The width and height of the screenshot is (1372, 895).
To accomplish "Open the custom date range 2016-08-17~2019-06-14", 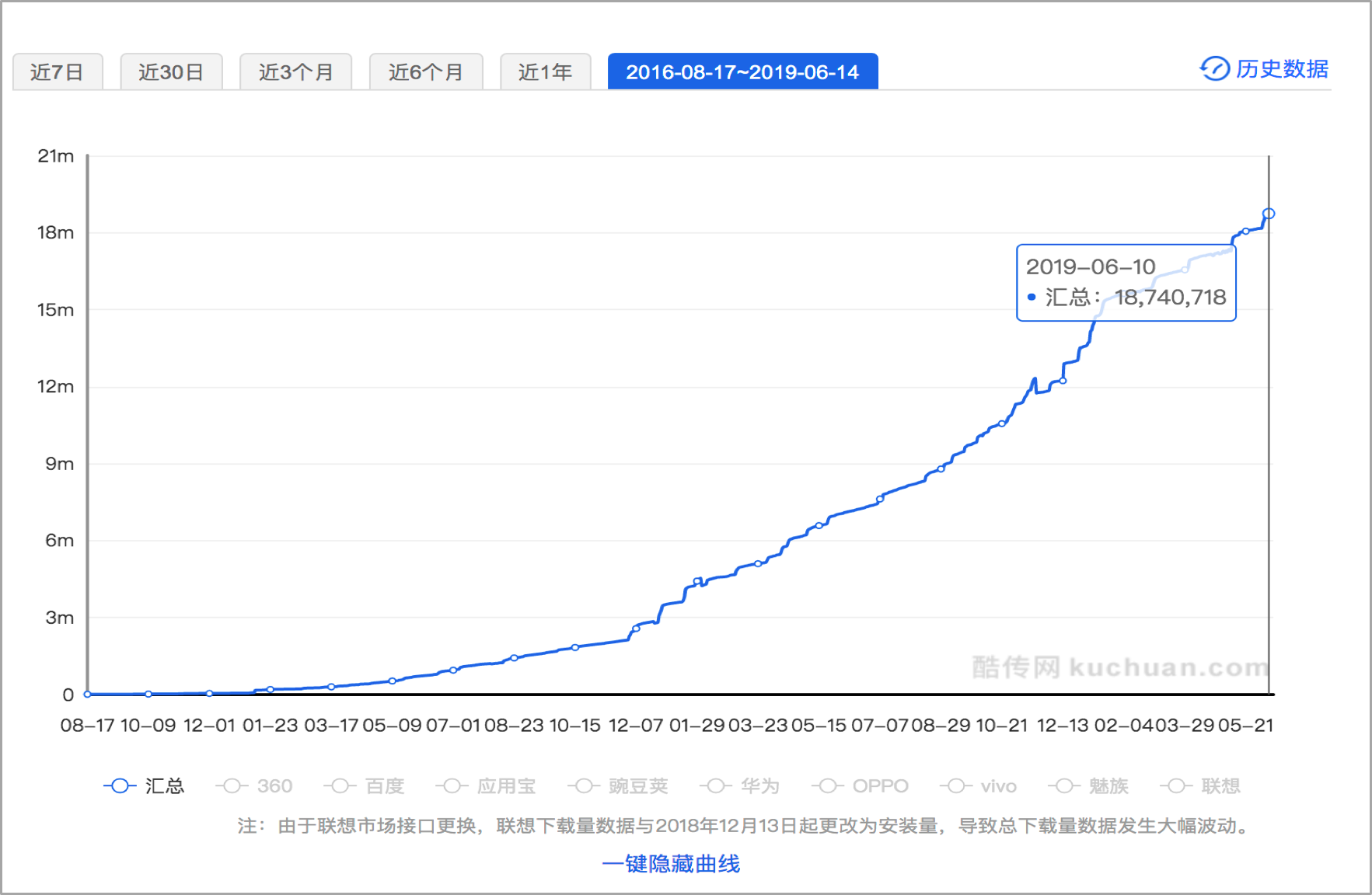I will (x=742, y=72).
